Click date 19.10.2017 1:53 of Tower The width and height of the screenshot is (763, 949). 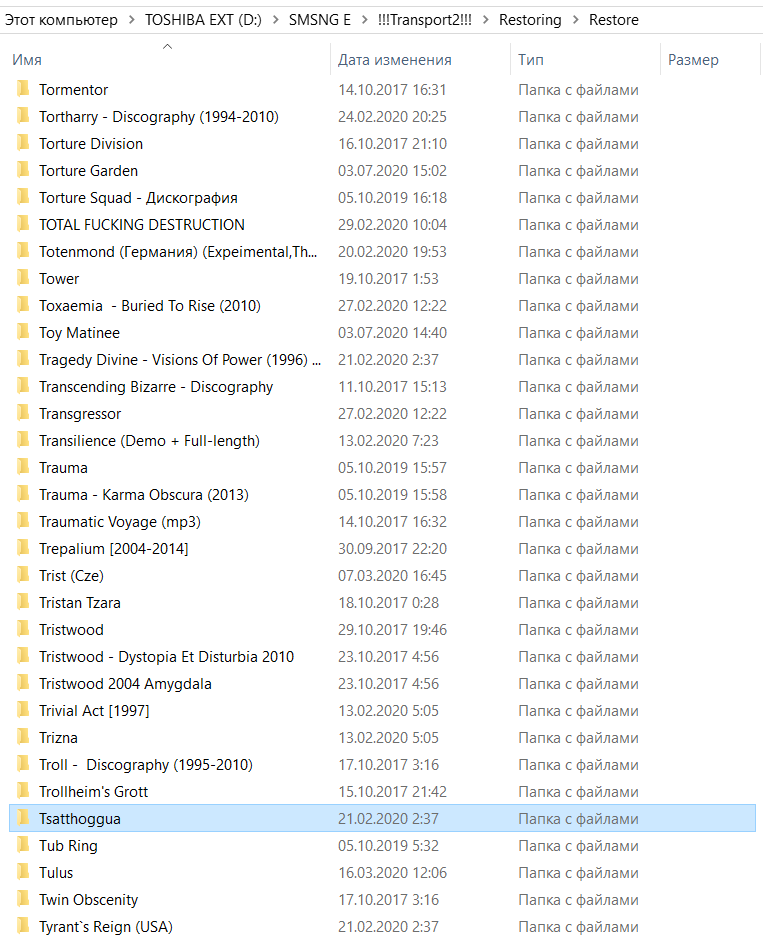point(388,278)
